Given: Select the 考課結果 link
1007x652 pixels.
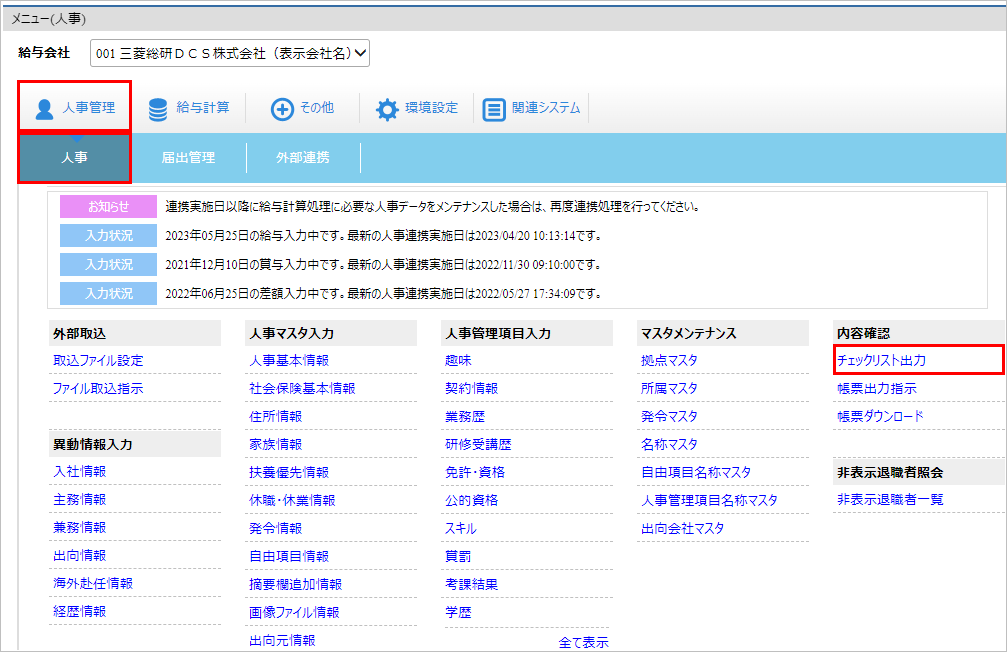Looking at the screenshot, I should 472,584.
